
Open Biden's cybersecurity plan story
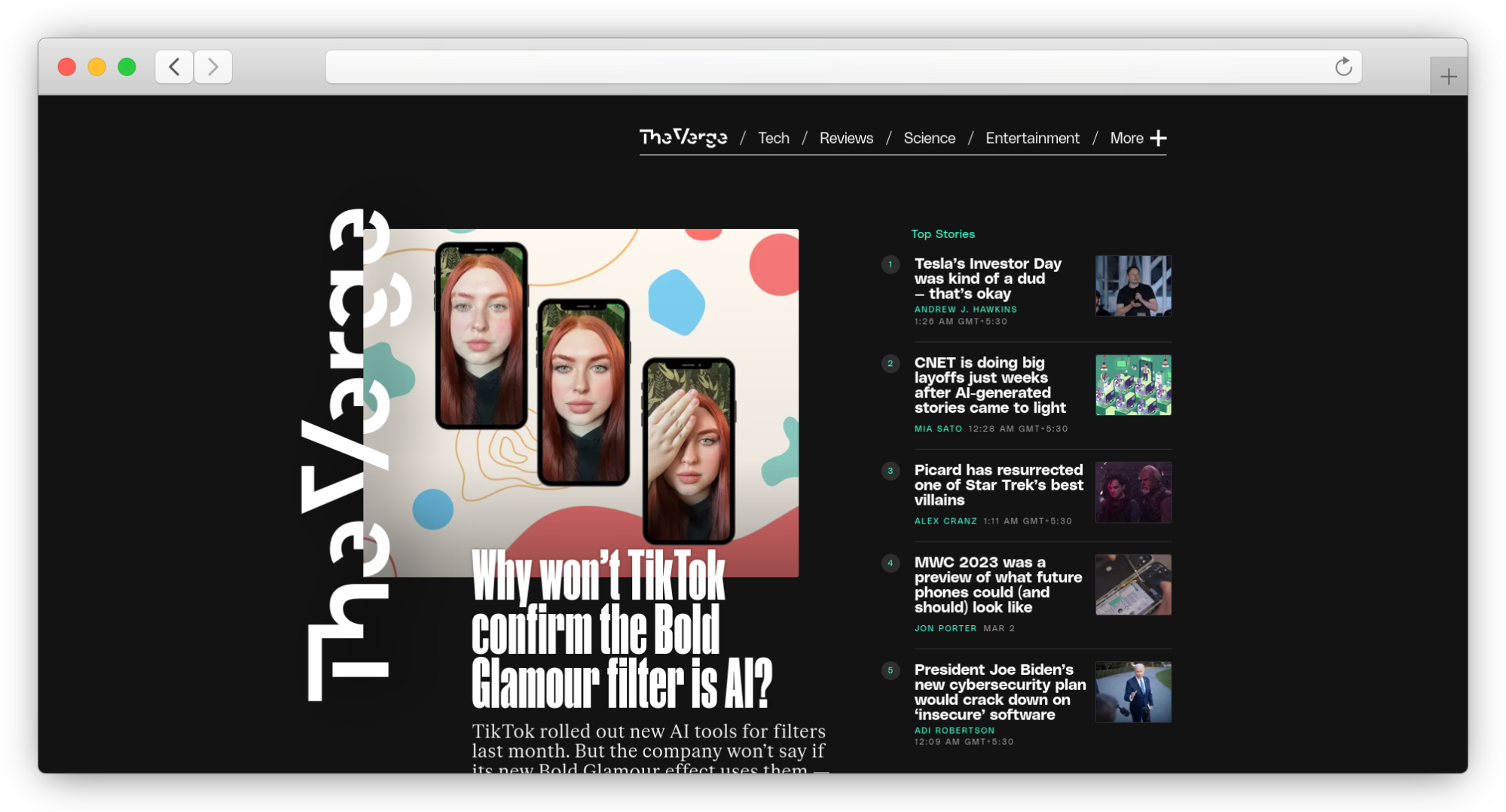[1000, 692]
